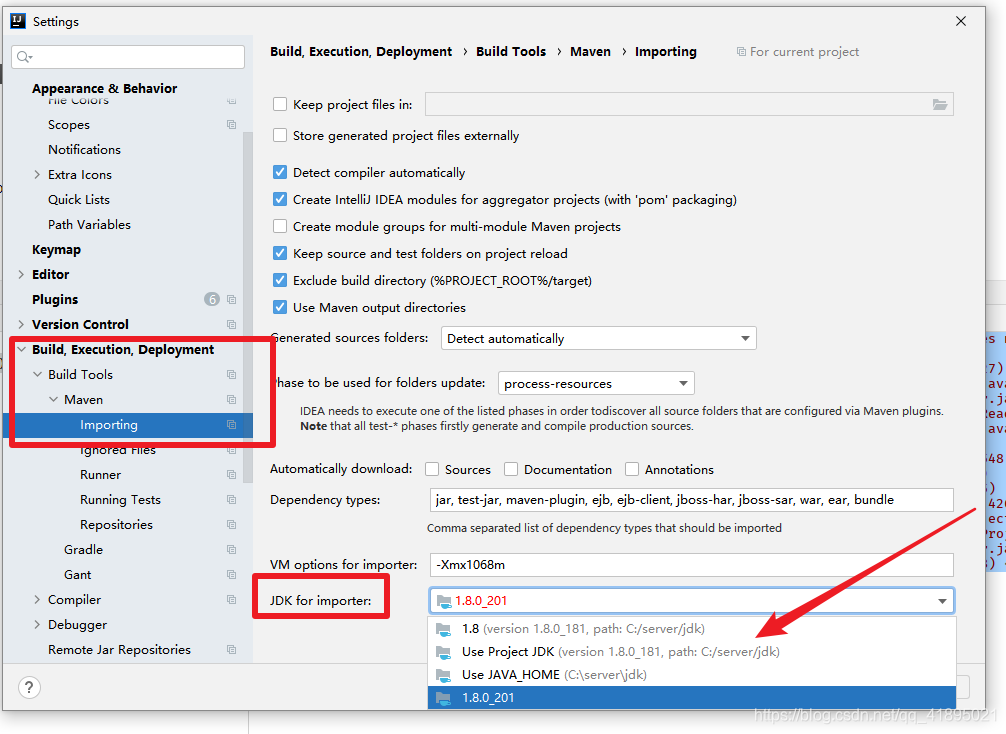Select the 1.8 JDK option in the list
Image resolution: width=1006 pixels, height=734 pixels.
point(692,629)
